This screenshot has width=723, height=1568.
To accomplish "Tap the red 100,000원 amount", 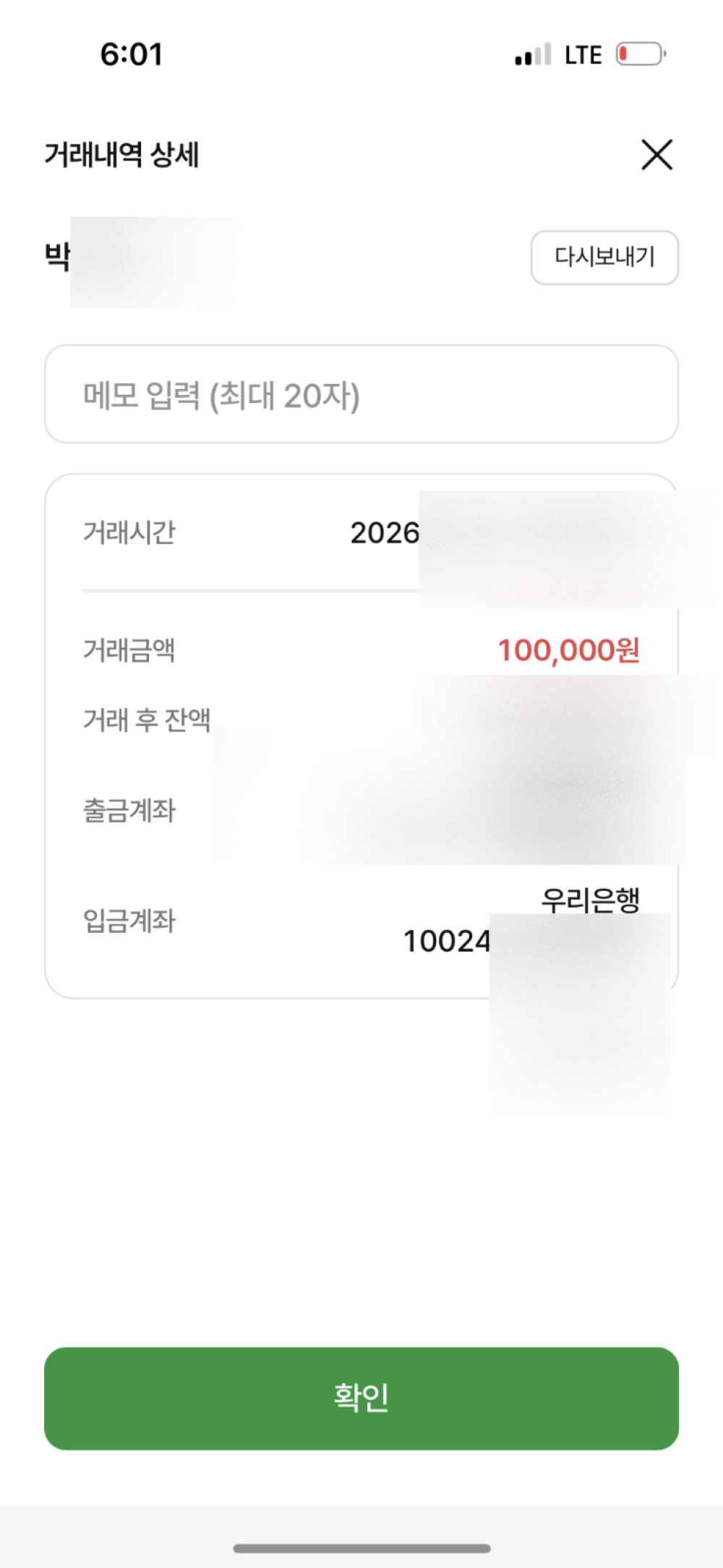I will point(568,649).
